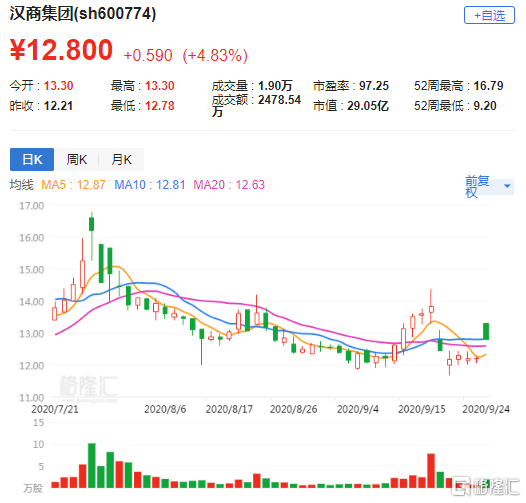
Task: Click the percent change (+4.83%)
Action: pyautogui.click(x=215, y=55)
